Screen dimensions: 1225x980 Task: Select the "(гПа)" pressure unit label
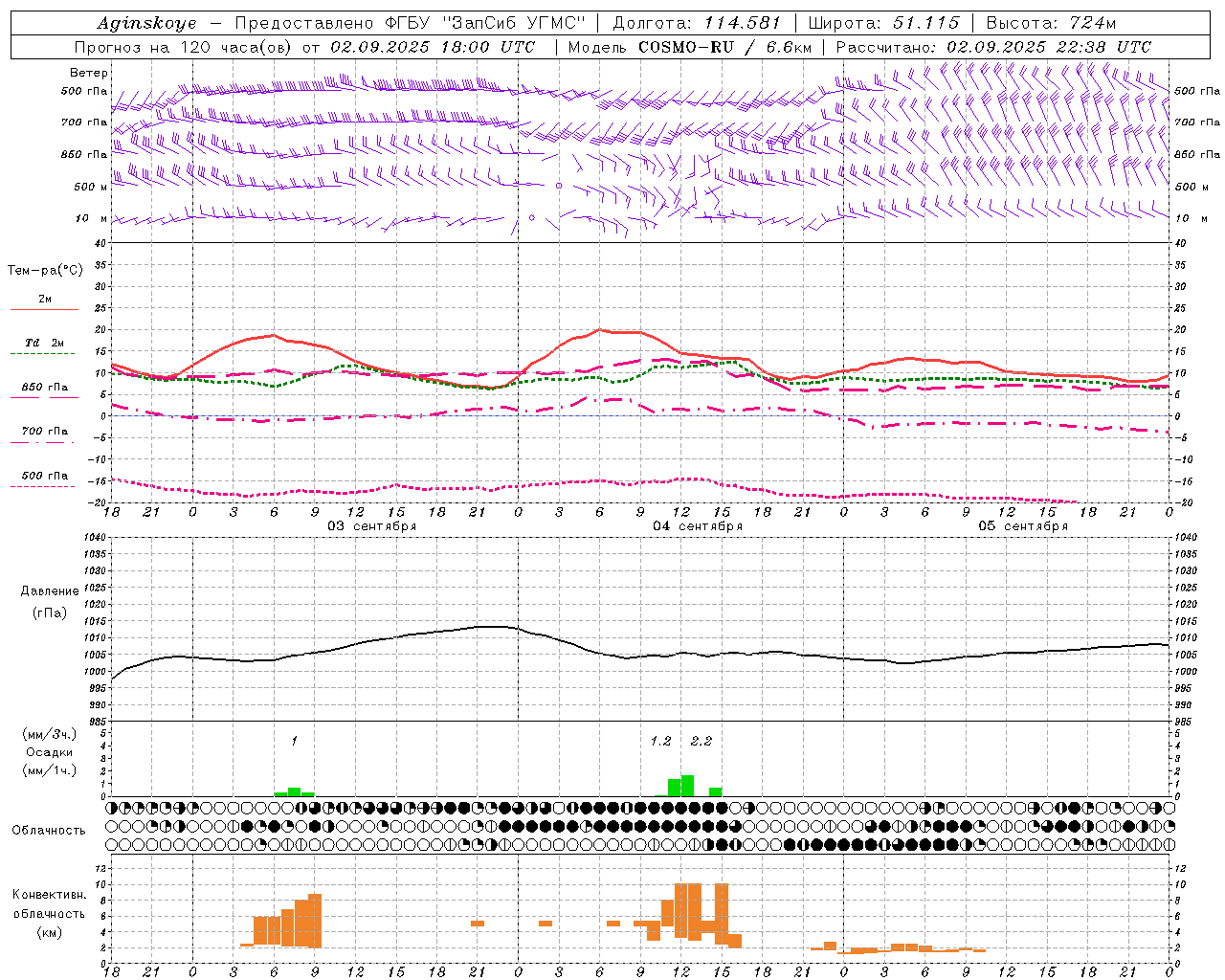click(50, 612)
